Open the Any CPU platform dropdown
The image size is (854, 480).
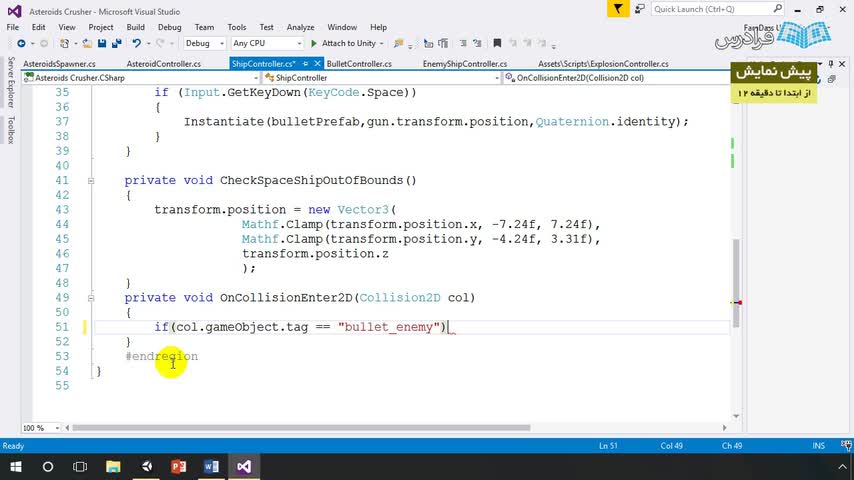click(x=267, y=43)
